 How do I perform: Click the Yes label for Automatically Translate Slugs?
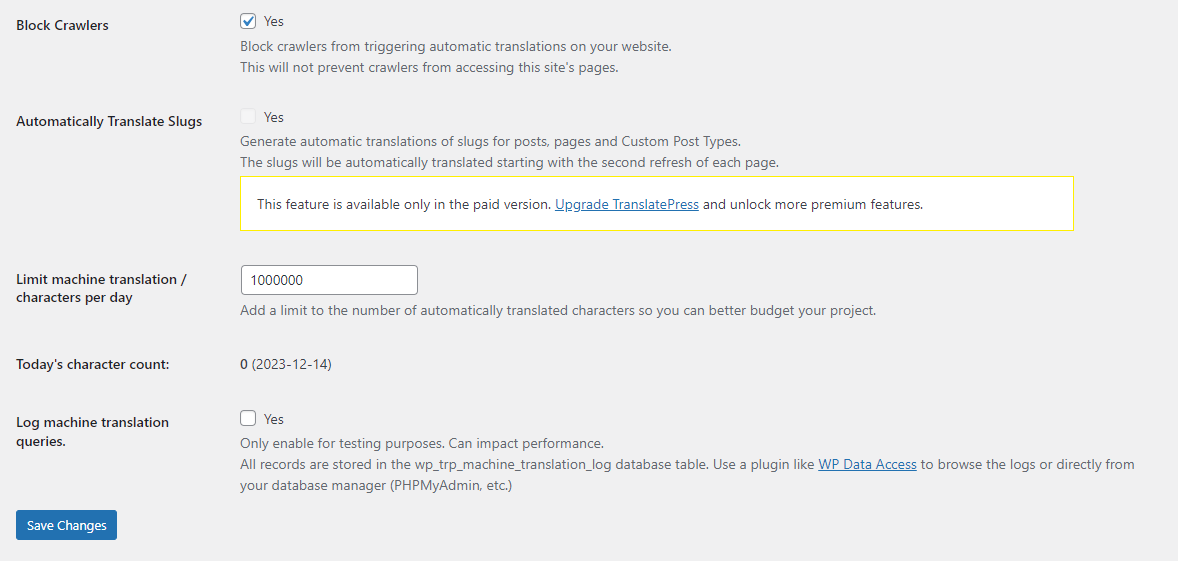pos(274,117)
